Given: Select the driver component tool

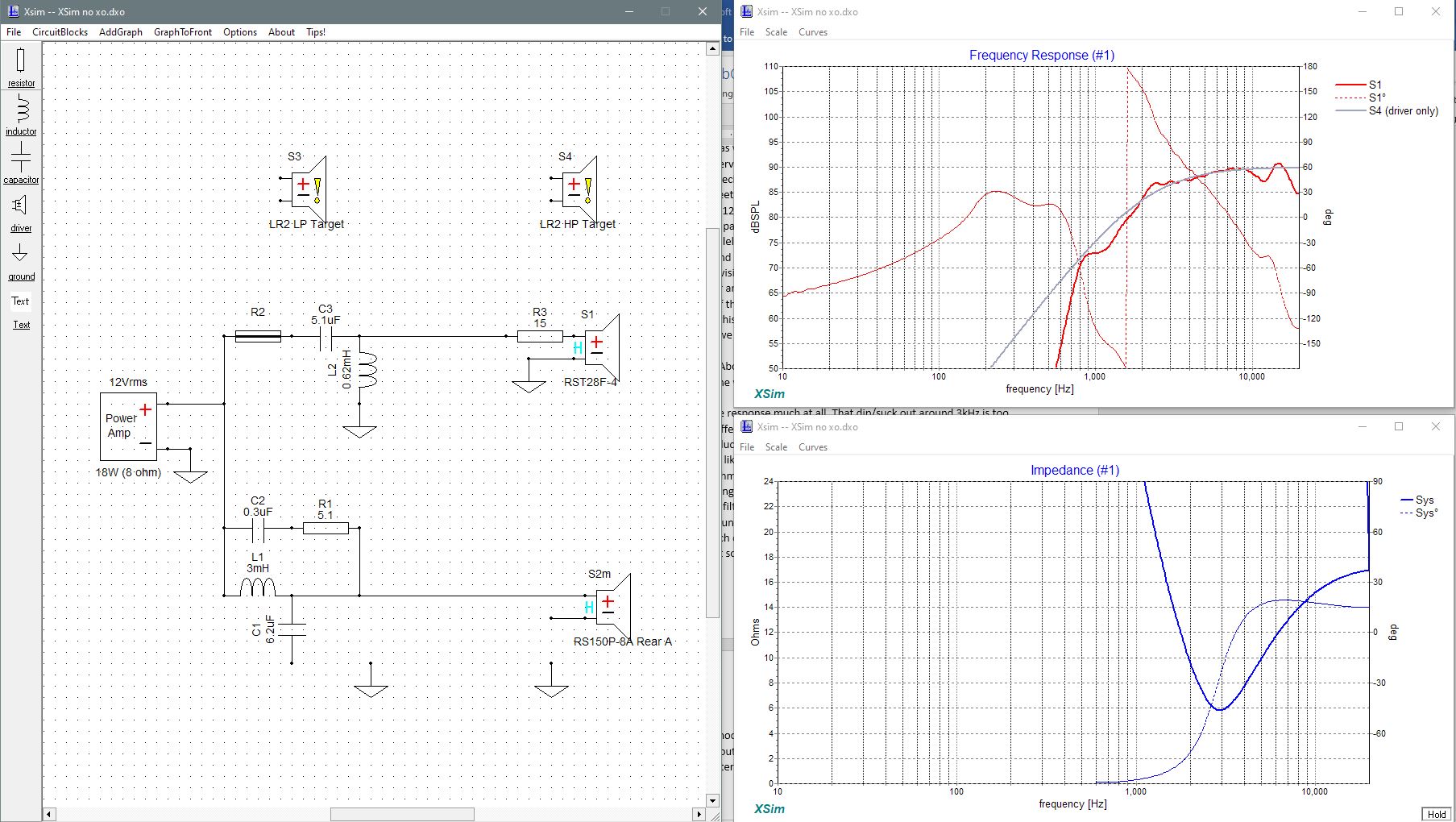Looking at the screenshot, I should click(x=21, y=212).
